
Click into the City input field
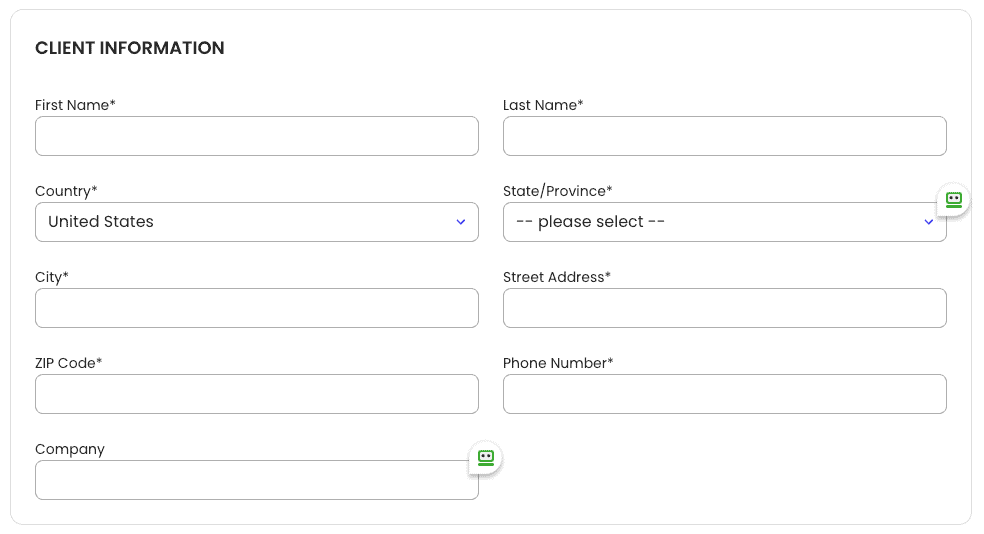click(257, 308)
